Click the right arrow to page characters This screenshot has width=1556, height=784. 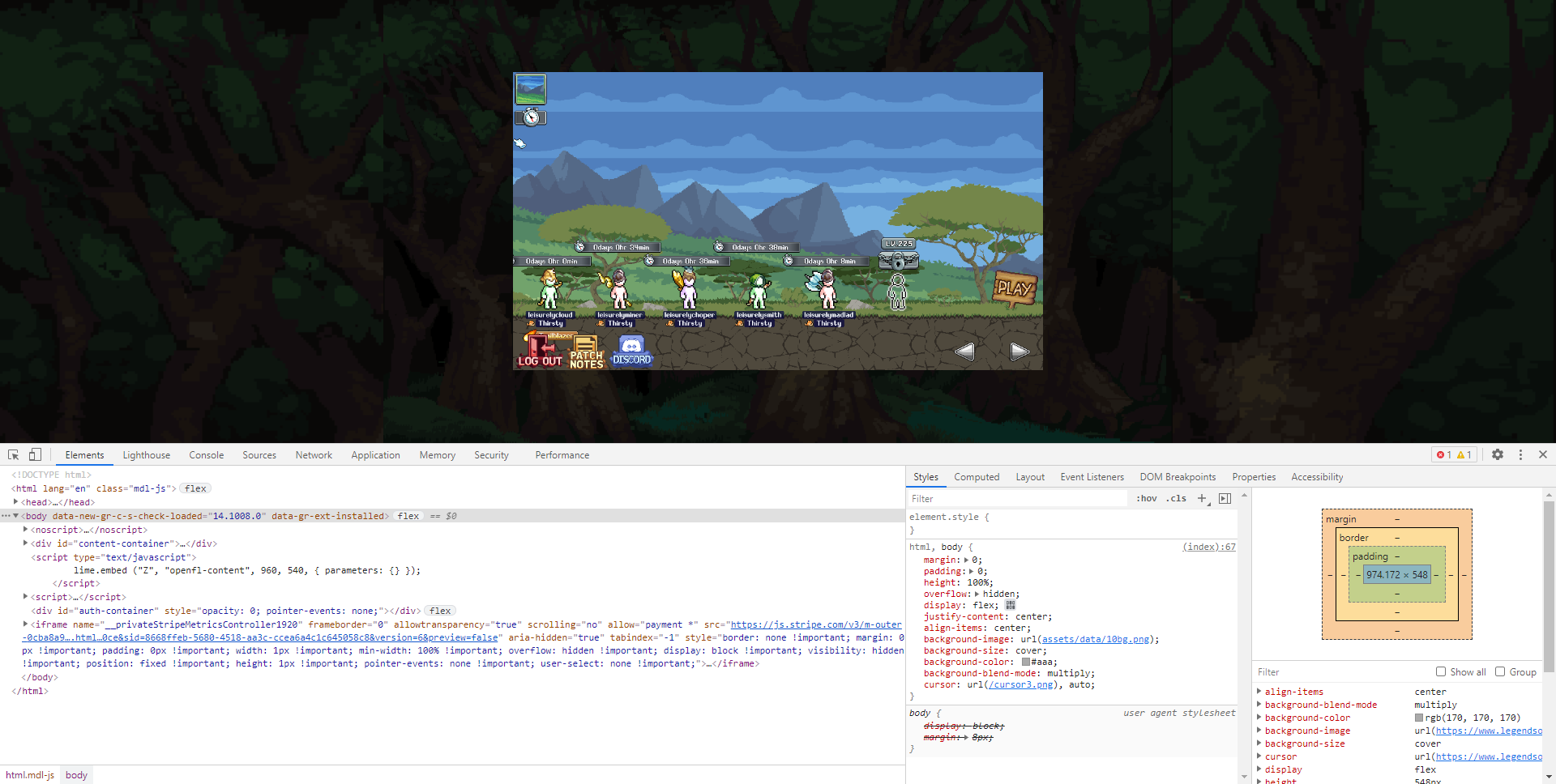pyautogui.click(x=1020, y=352)
